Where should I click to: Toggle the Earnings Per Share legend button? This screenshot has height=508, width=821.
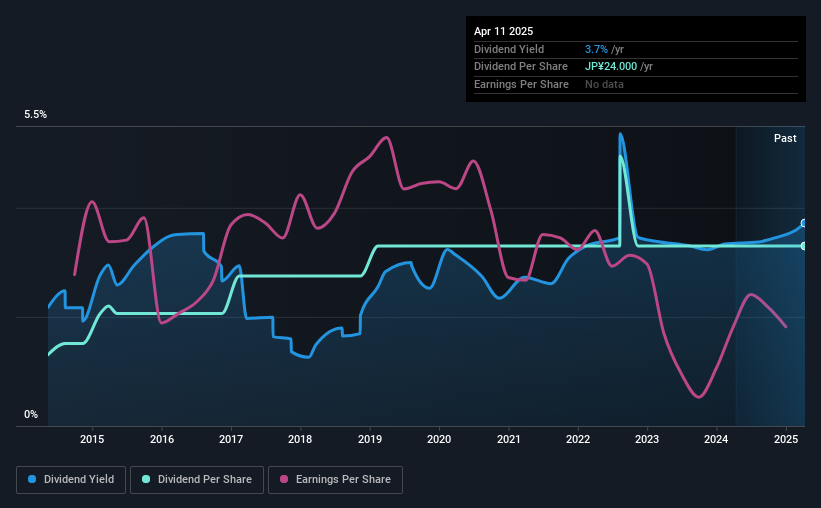click(335, 480)
